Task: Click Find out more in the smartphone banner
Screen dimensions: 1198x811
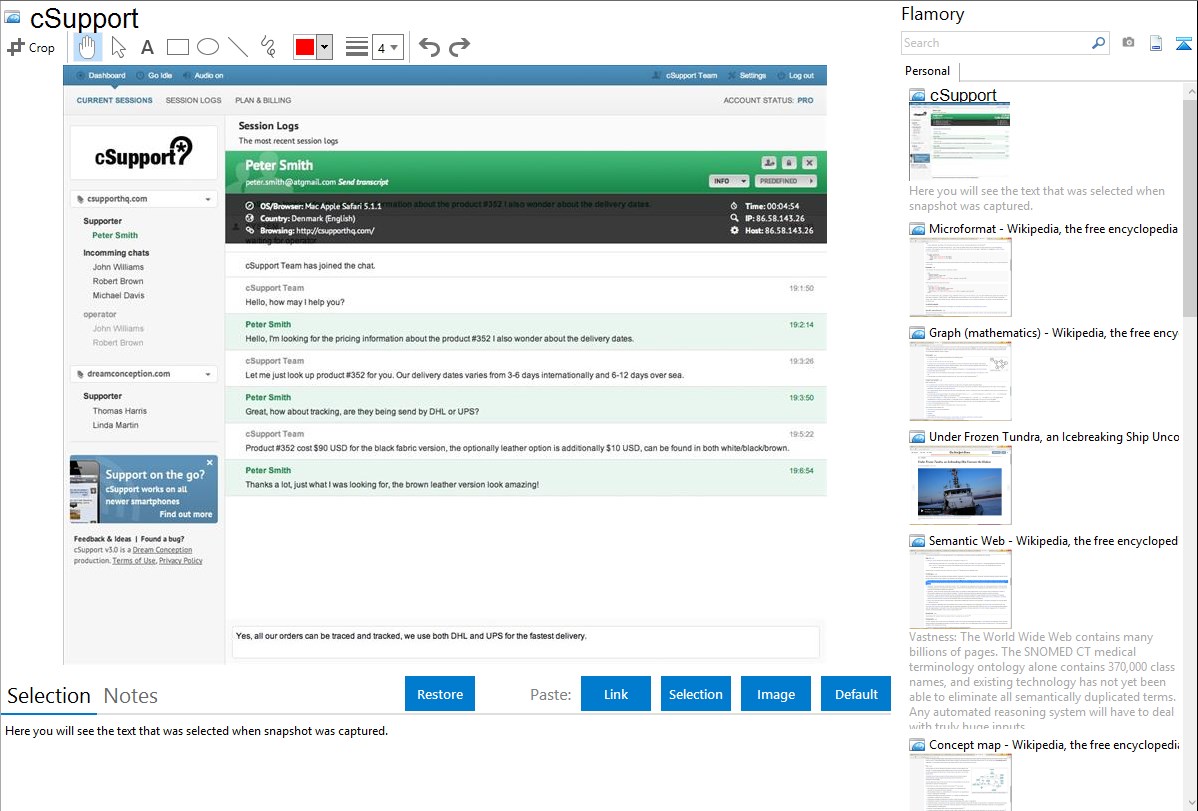Action: click(186, 514)
